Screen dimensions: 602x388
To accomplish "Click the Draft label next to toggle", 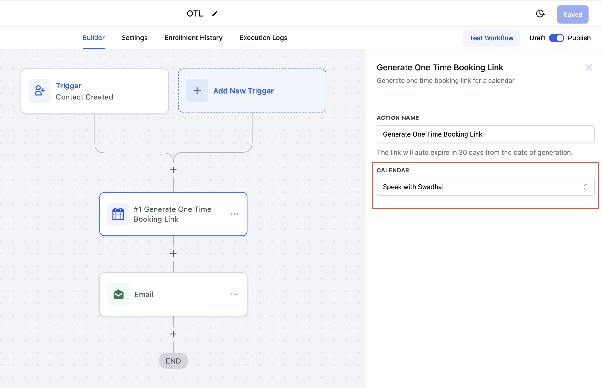I will [537, 38].
